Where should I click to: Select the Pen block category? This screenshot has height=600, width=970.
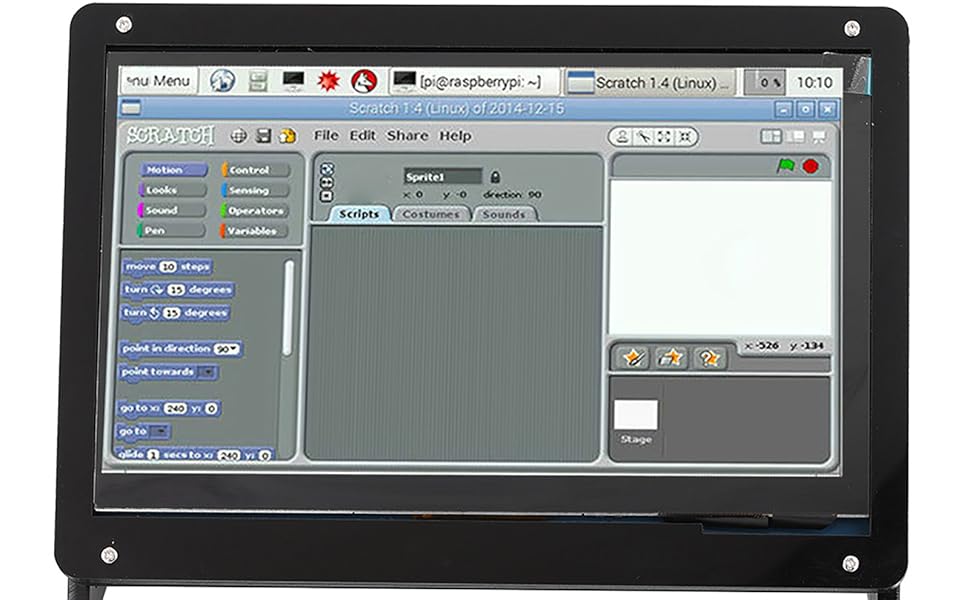[170, 231]
